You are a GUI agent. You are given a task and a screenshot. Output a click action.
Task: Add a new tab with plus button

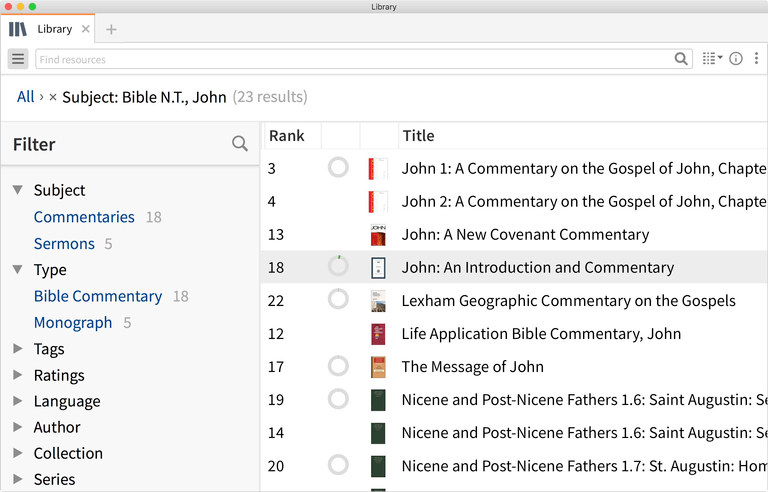coord(111,29)
